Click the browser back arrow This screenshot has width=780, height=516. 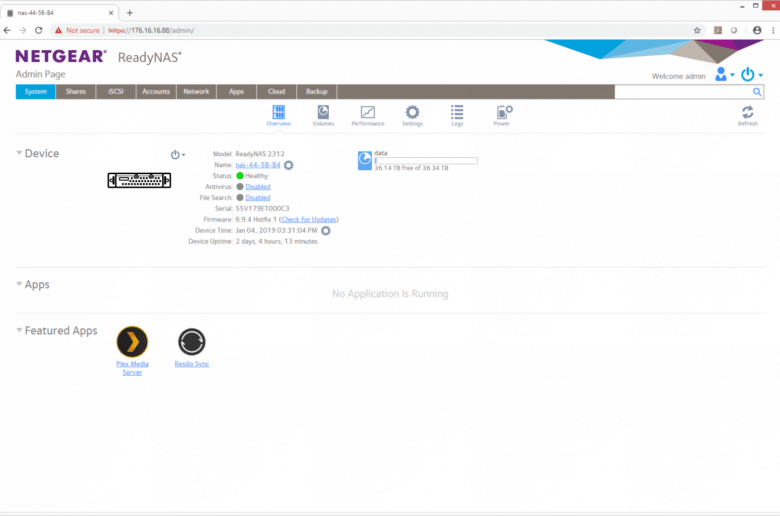[x=7, y=30]
